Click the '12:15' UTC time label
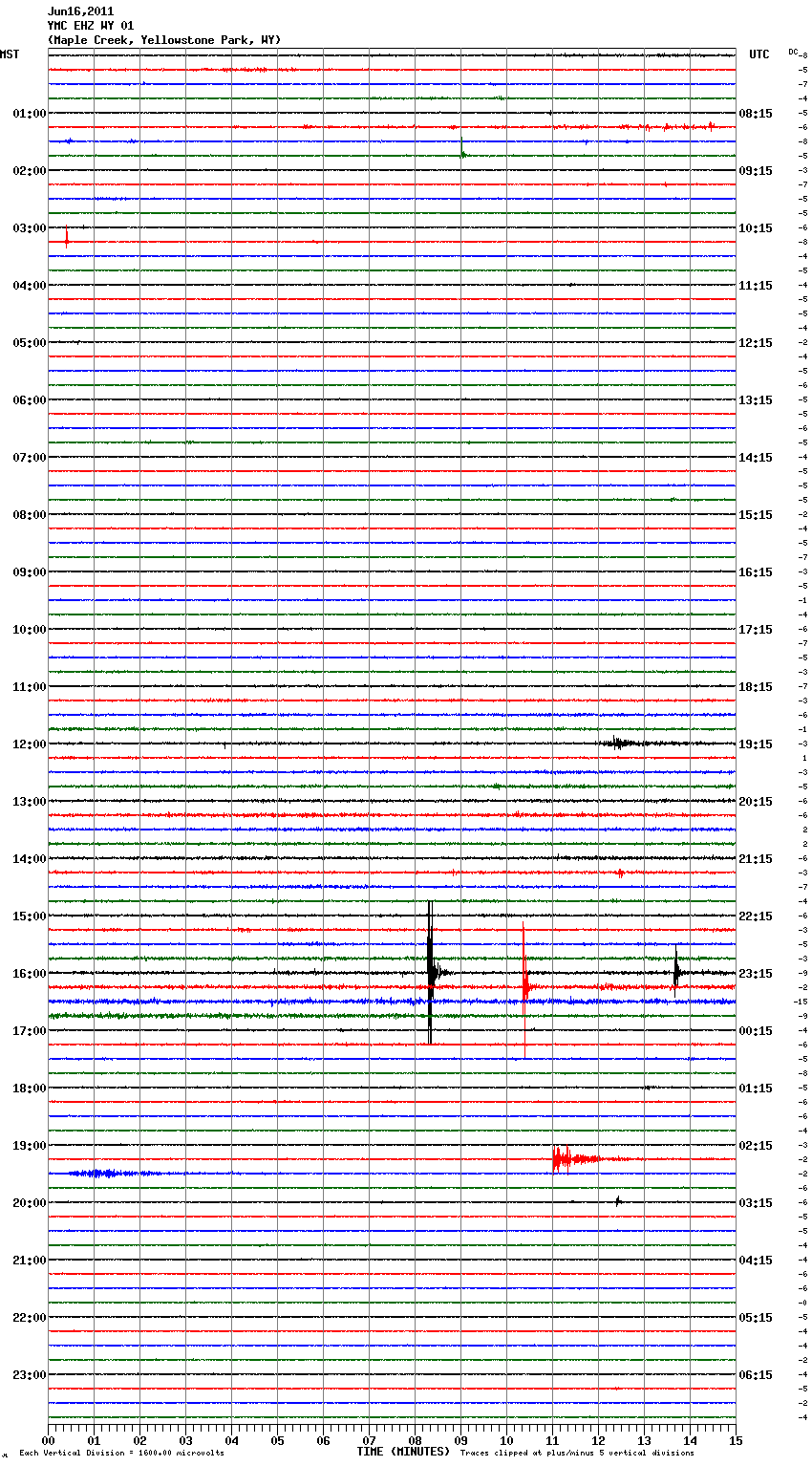 [x=756, y=343]
